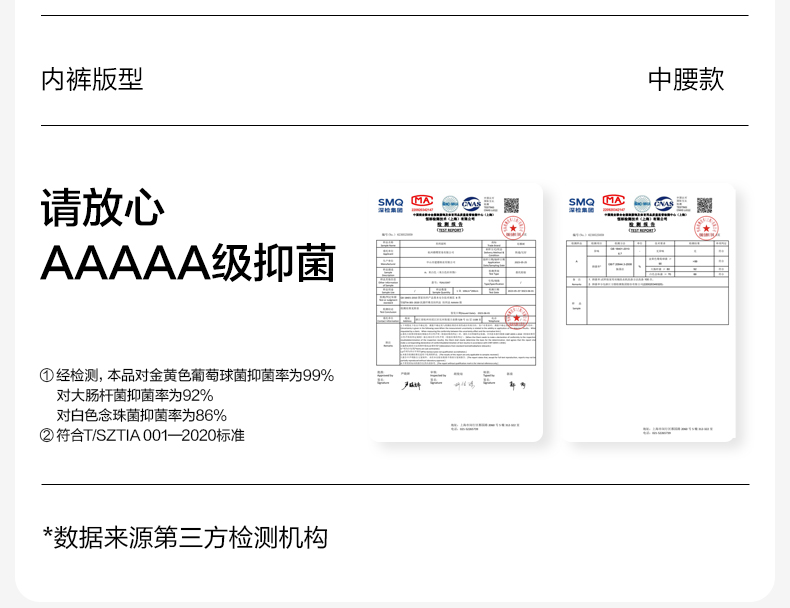790x608 pixels.
Task: Click the SMQ logo on the second report
Action: pos(582,204)
